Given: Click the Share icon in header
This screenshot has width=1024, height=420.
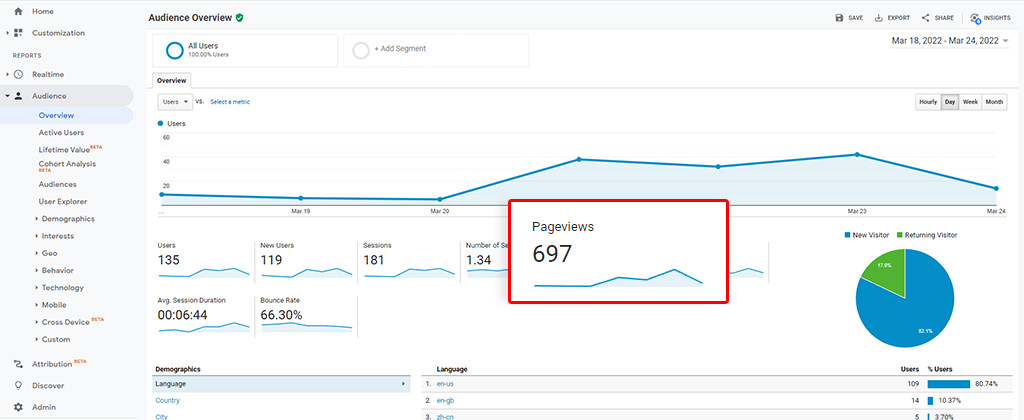Looking at the screenshot, I should click(926, 17).
